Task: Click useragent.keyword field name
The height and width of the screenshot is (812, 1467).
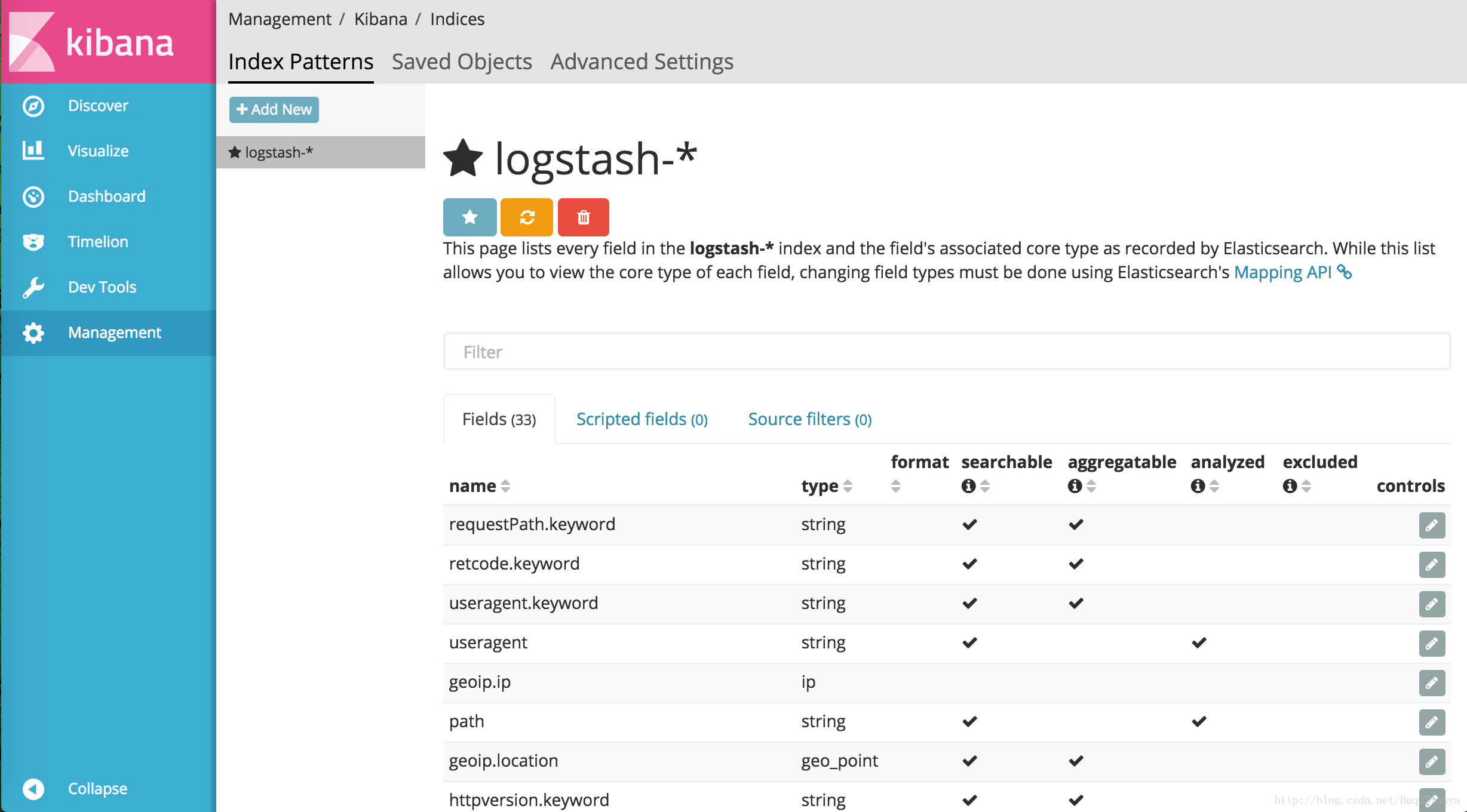Action: point(523,604)
